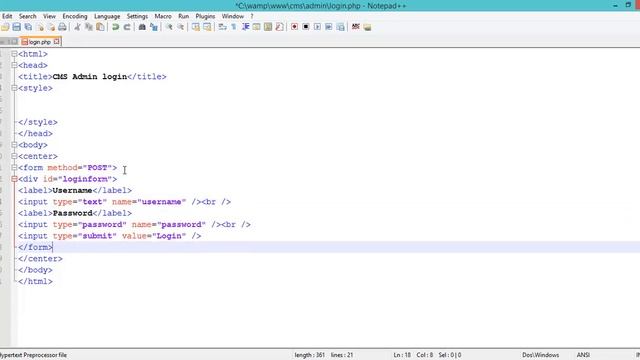640x360 pixels.
Task: Collapse the <html> fold marker
Action: coord(14,54)
